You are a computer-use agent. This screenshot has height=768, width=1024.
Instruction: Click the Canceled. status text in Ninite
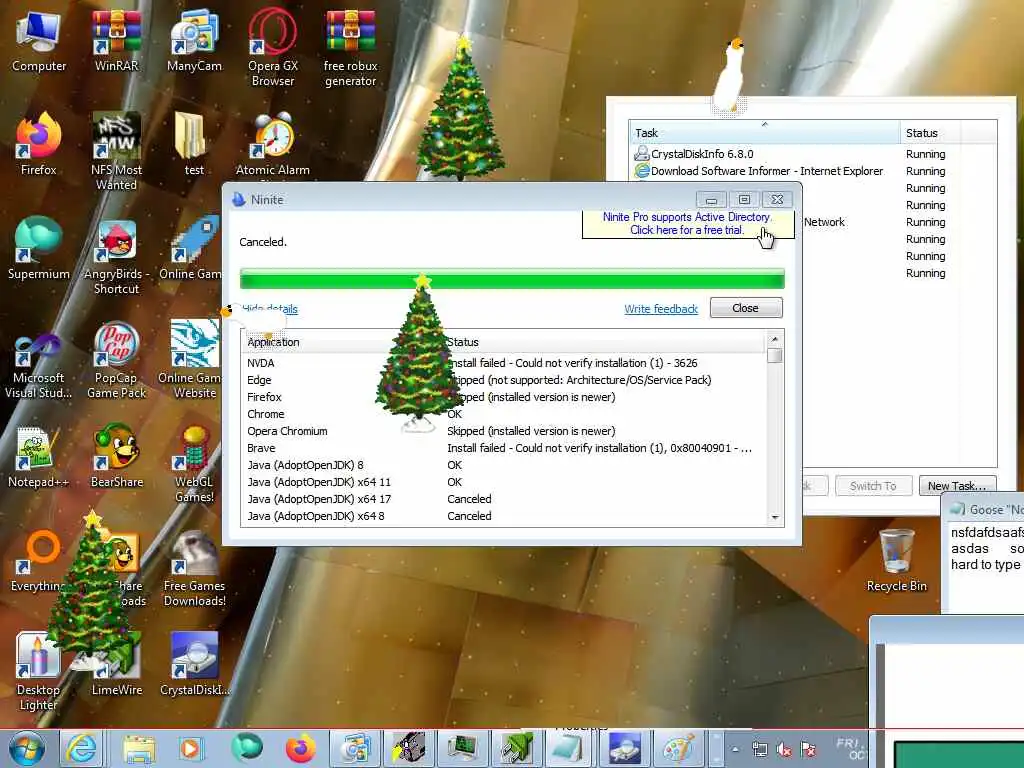263,242
